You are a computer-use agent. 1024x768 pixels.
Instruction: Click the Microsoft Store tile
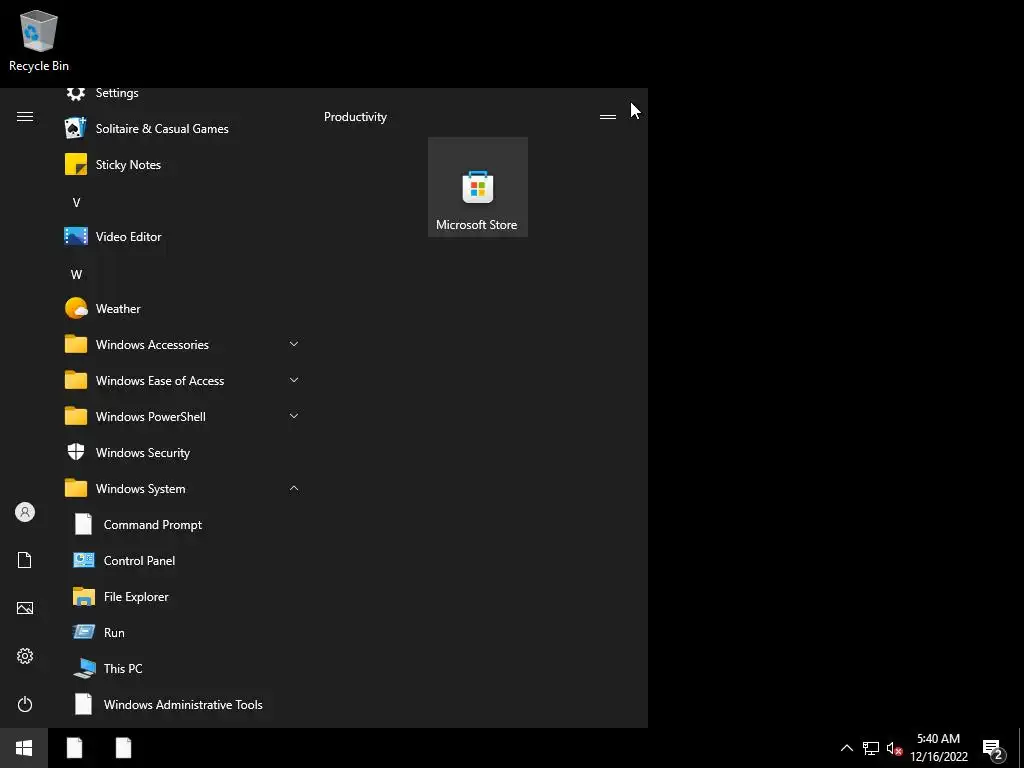tap(478, 187)
